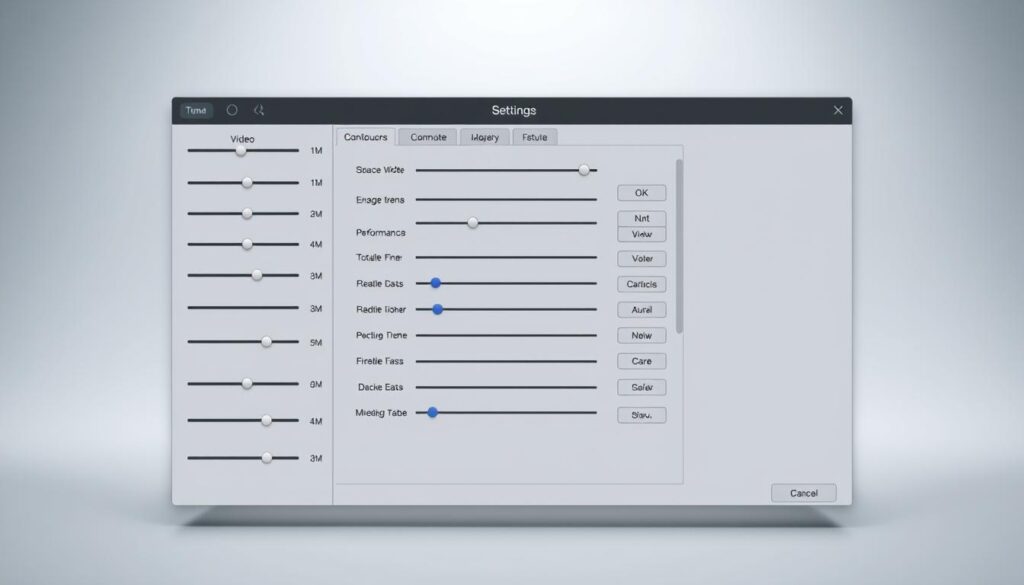Click the magnifier-like icon beside the circle icon
Screen dimensions: 1024x585
coord(259,110)
